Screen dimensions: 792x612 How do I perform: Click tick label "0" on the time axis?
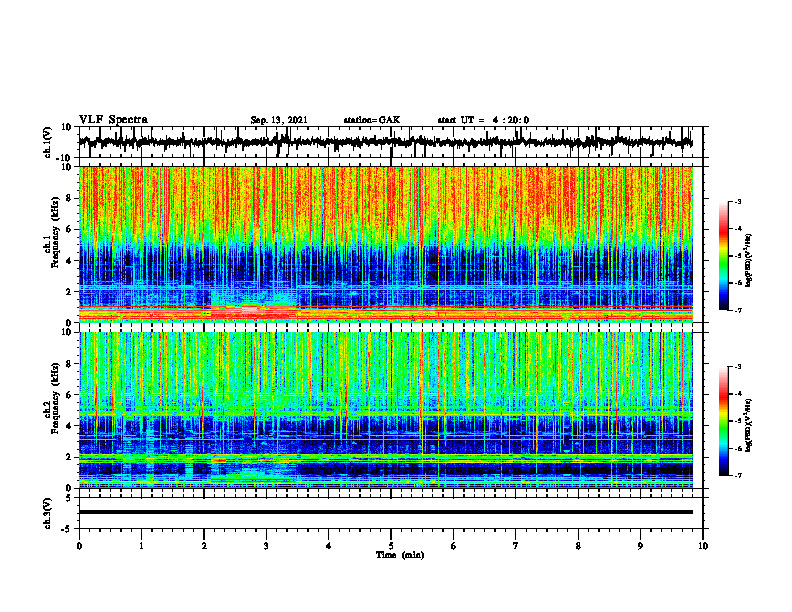(x=79, y=546)
